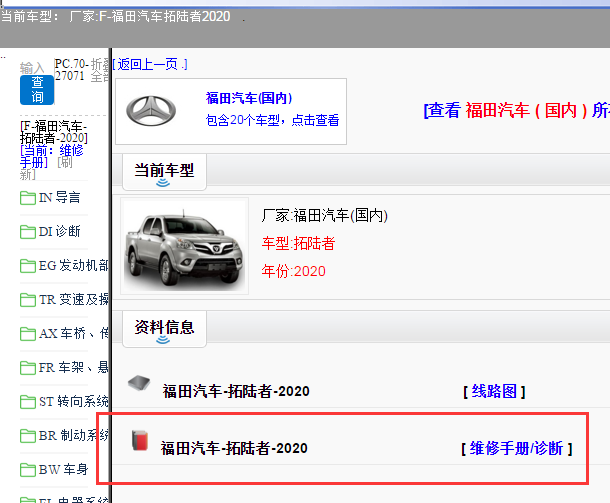610x503 pixels.
Task: Click the 厂家:福田汽车(国内) text
Action: pyautogui.click(x=325, y=215)
